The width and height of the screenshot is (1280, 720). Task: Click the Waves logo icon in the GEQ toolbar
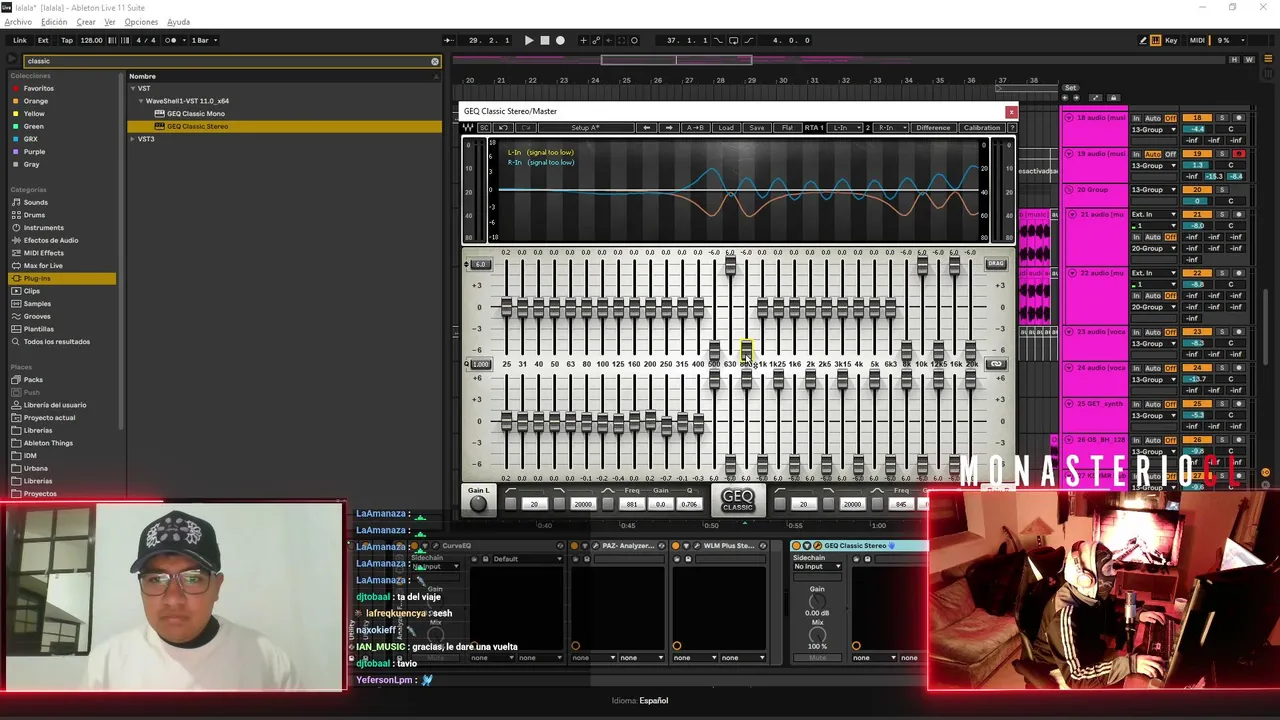click(x=468, y=128)
